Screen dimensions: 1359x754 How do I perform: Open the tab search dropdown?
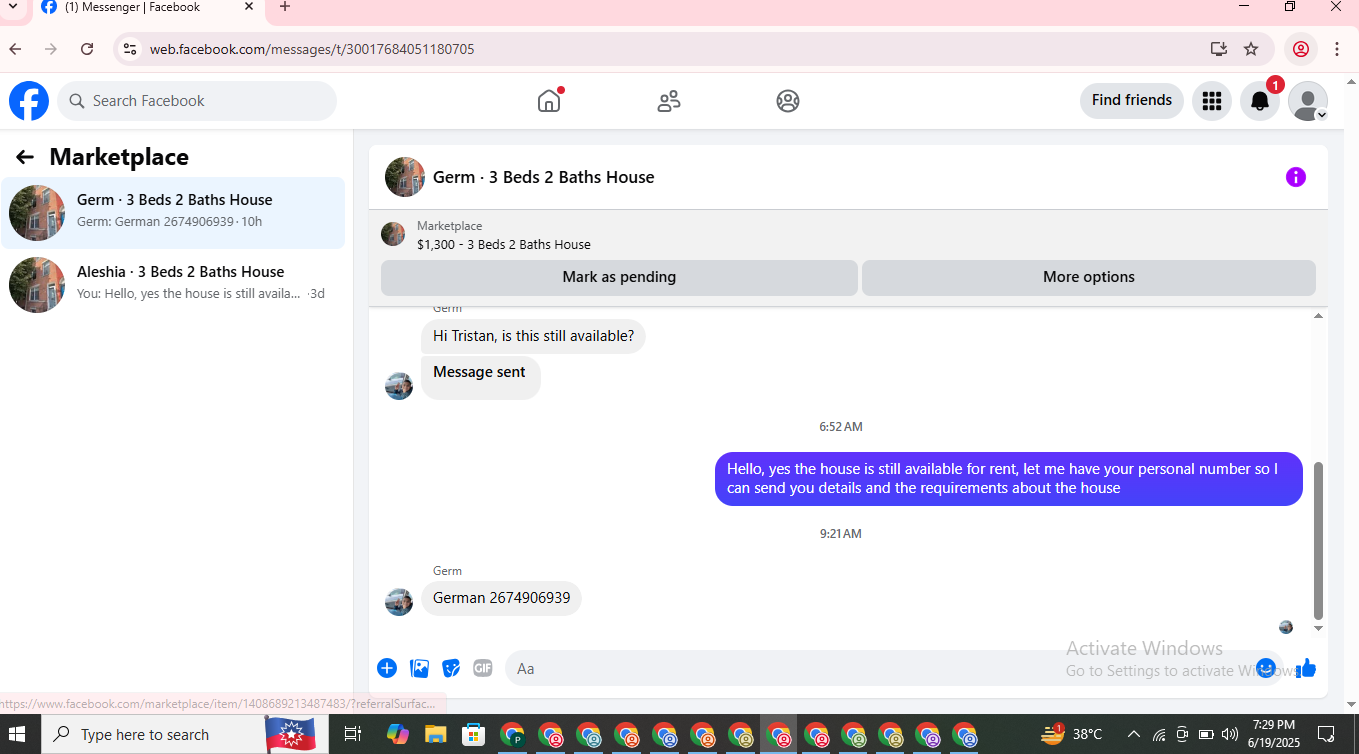tap(13, 7)
